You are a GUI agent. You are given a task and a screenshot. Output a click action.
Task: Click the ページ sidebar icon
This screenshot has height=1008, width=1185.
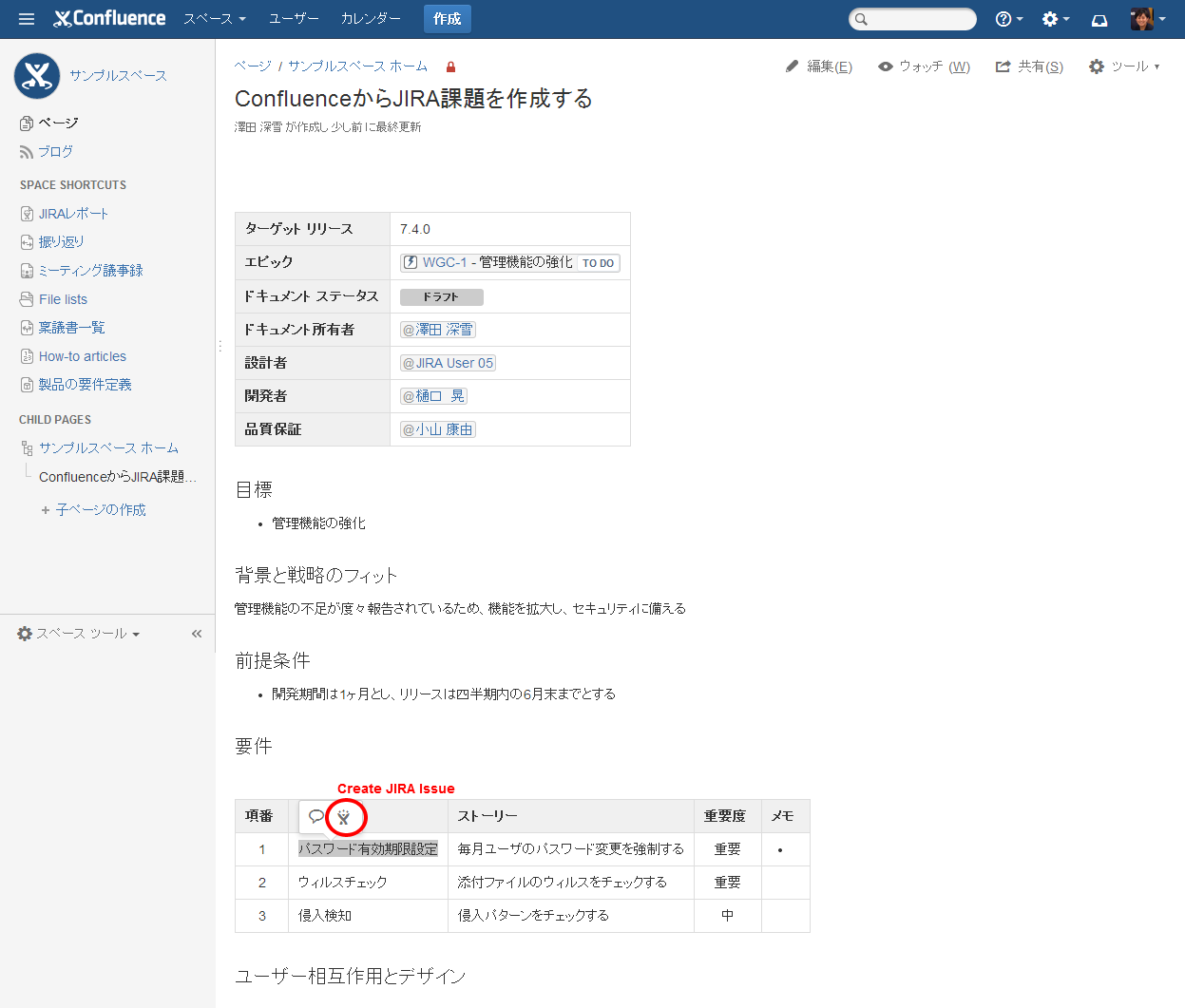(x=27, y=123)
